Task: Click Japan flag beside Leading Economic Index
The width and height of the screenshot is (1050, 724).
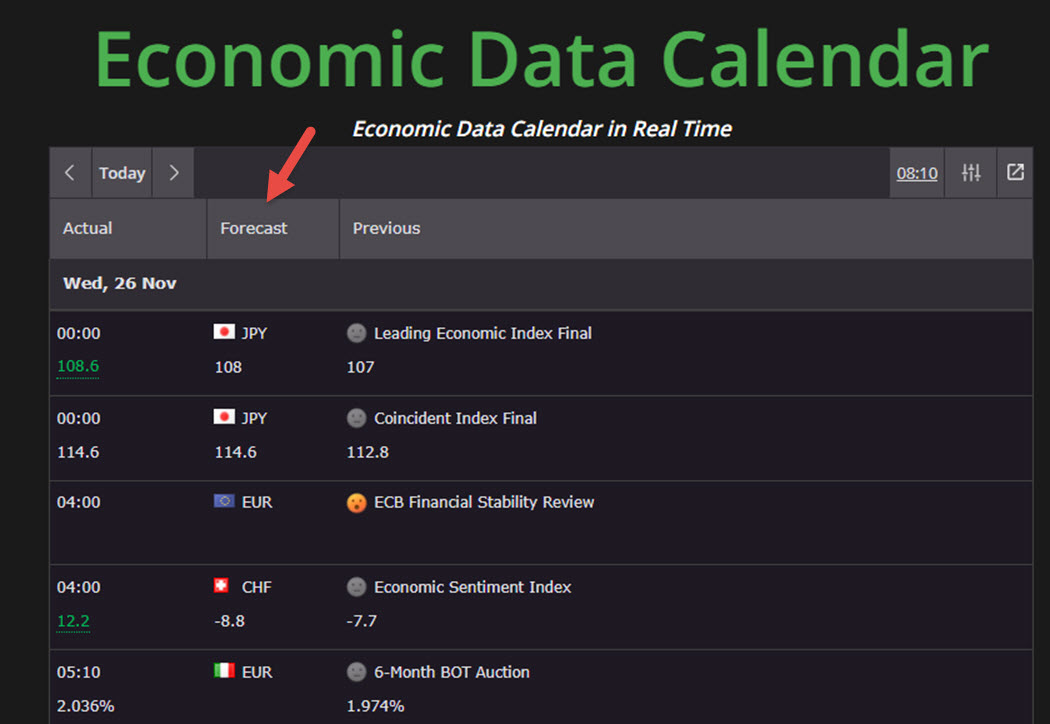Action: [224, 332]
